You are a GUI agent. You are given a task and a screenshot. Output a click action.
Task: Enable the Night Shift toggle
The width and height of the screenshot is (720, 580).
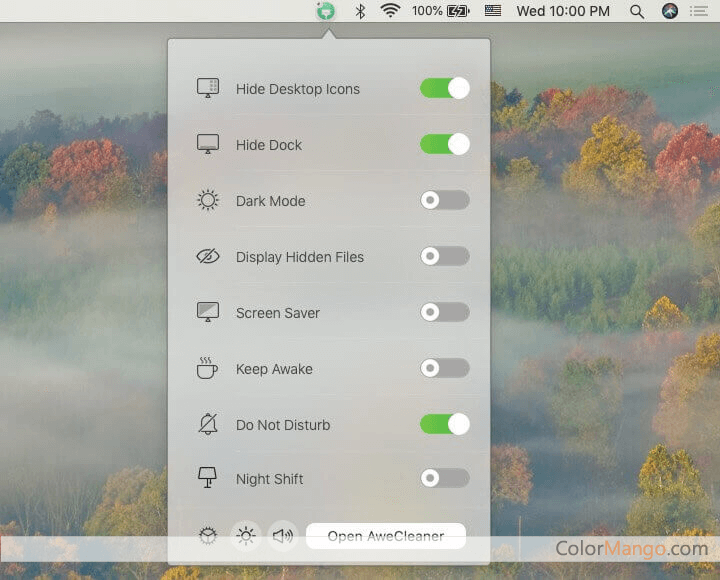[444, 478]
